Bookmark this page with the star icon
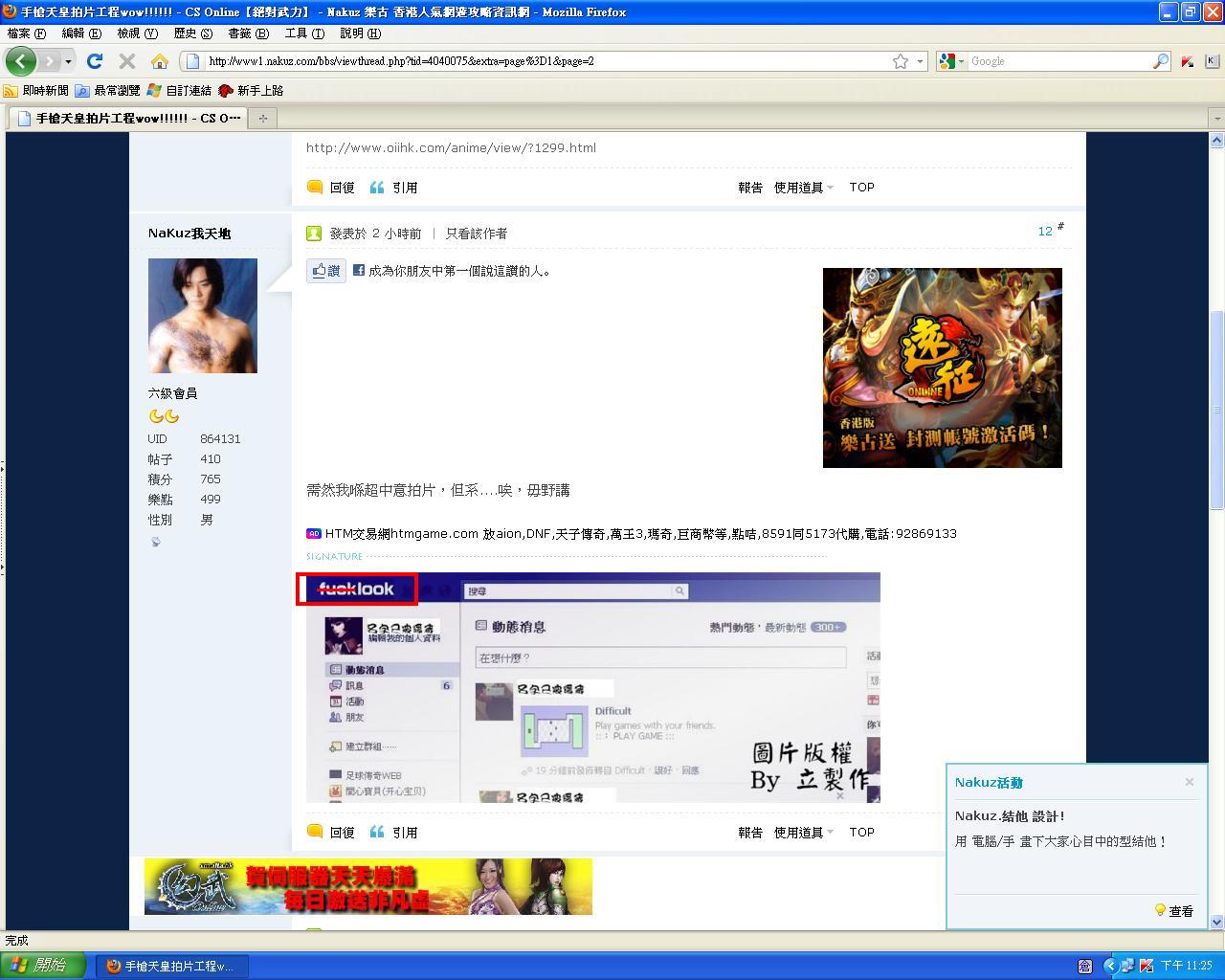The height and width of the screenshot is (980, 1225). (900, 61)
